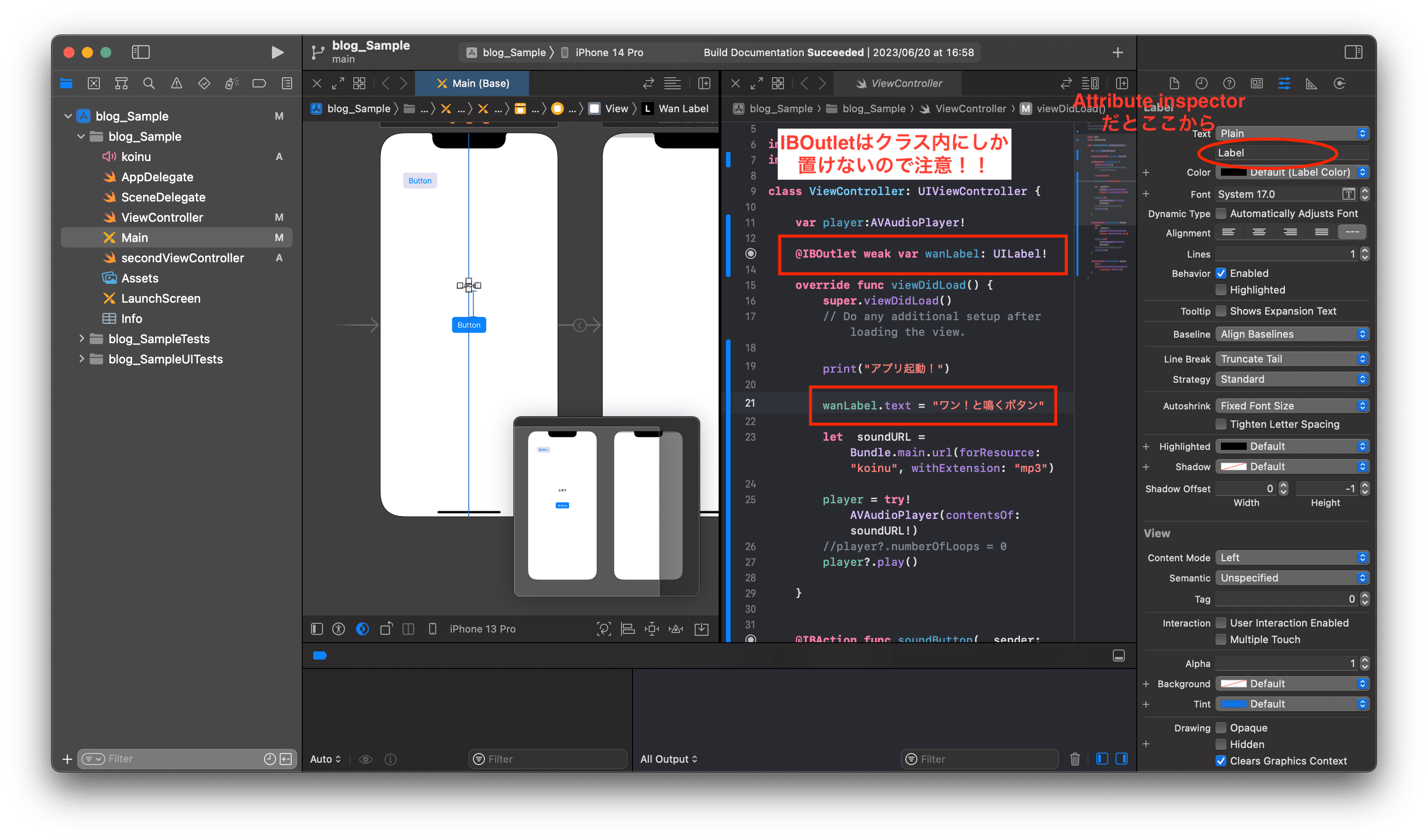Switch to the Main (Base) tab
1428x840 pixels.
(x=472, y=83)
